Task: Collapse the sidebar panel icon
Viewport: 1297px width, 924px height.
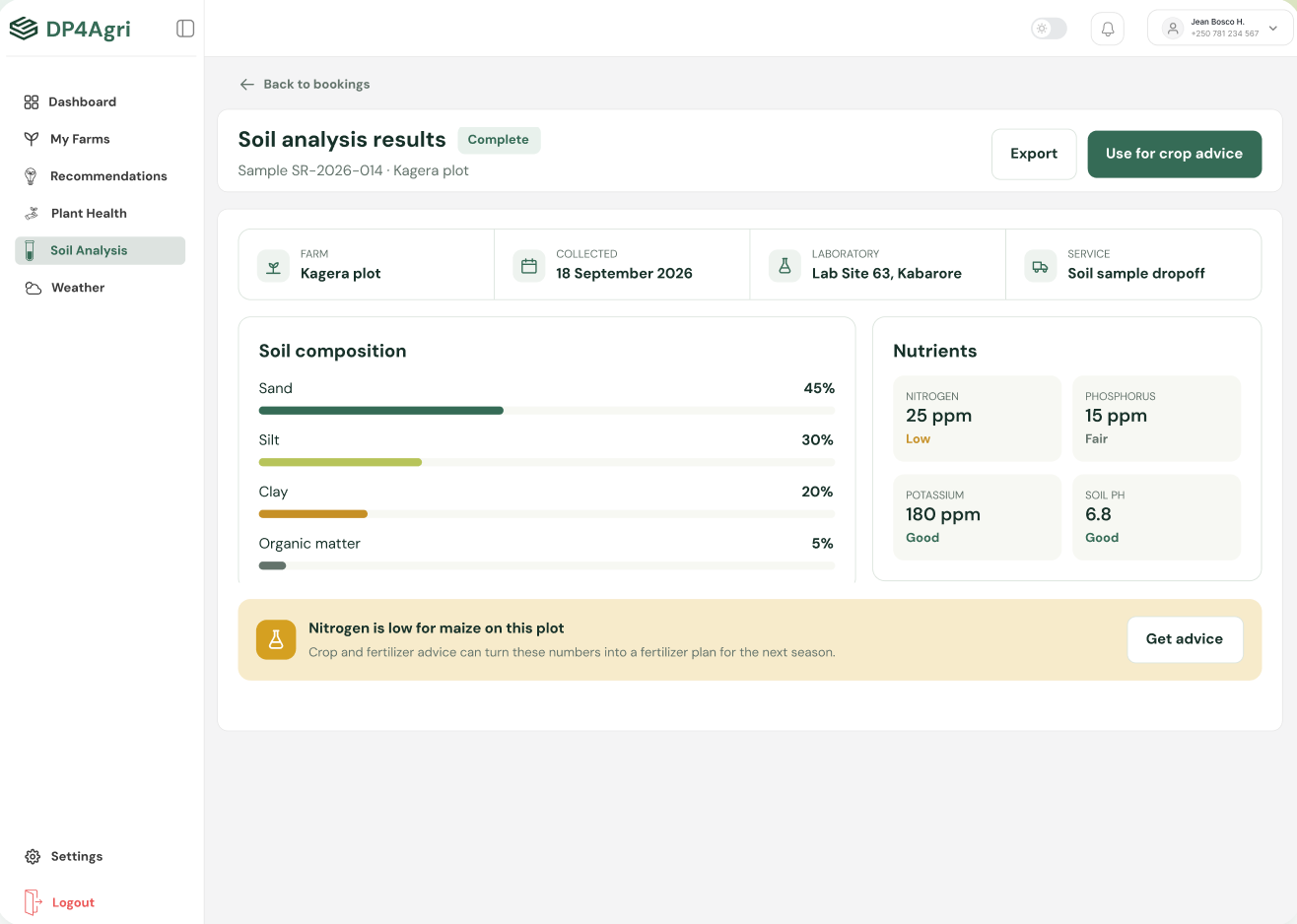Action: coord(185,29)
